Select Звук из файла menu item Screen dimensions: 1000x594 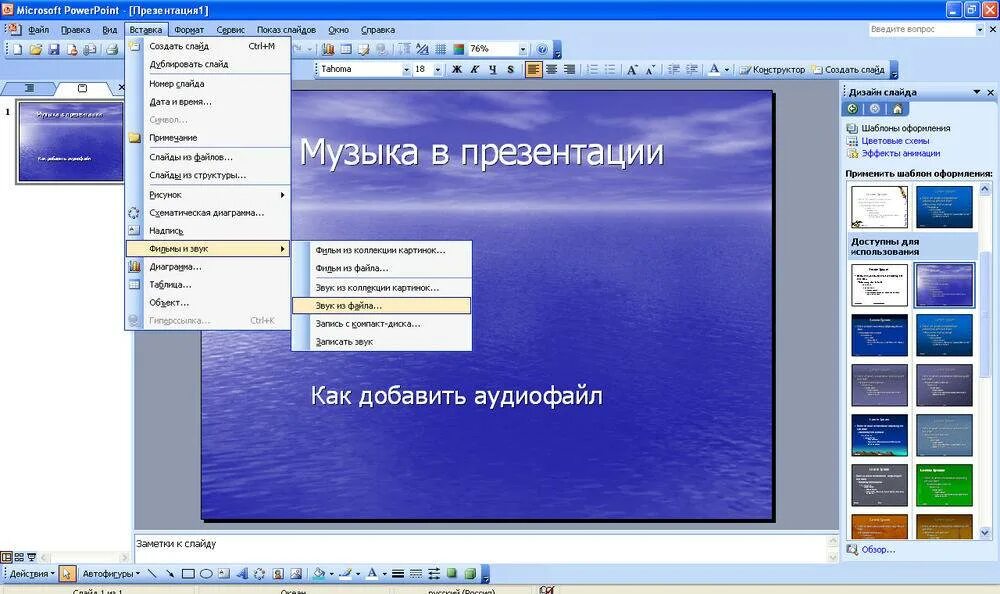pos(381,306)
